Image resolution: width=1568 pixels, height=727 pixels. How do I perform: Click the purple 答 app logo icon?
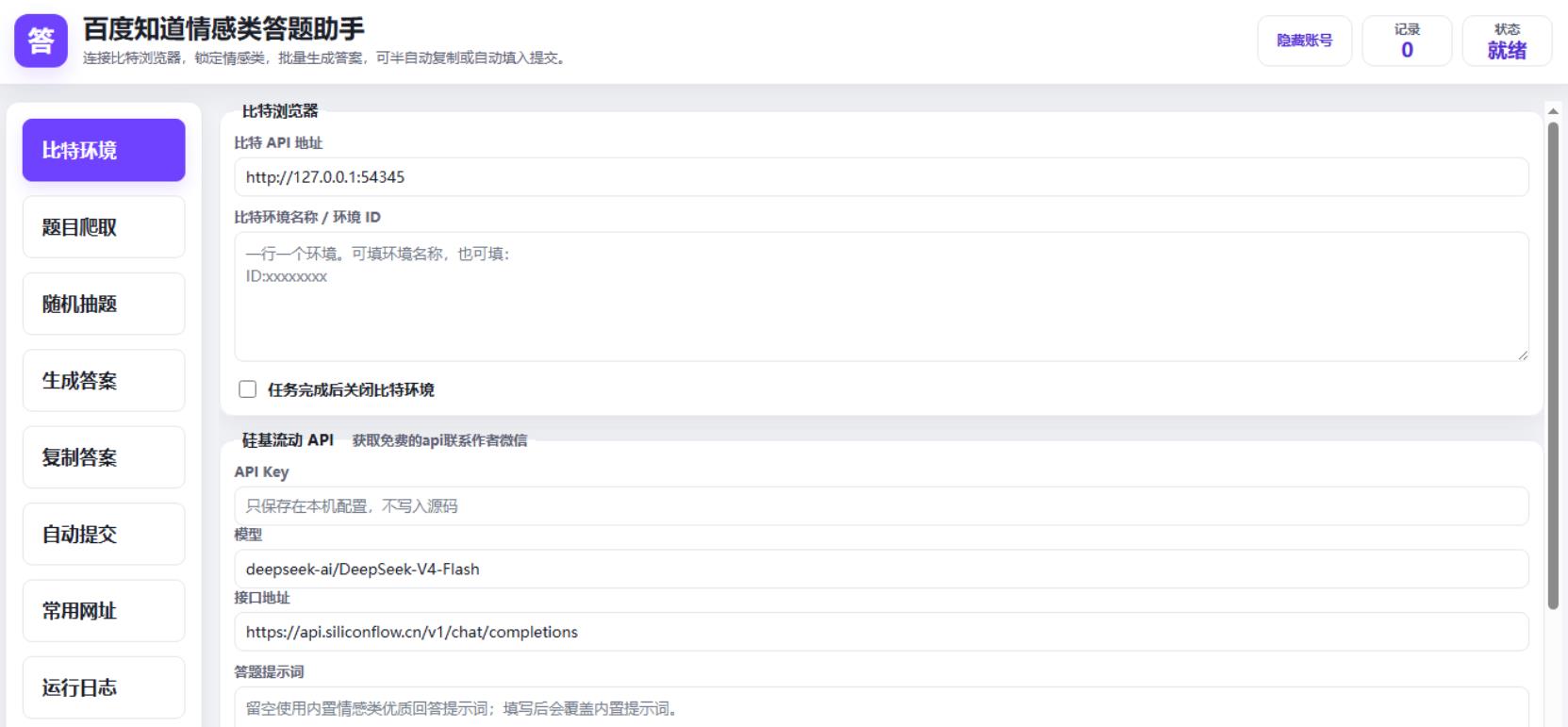click(41, 41)
